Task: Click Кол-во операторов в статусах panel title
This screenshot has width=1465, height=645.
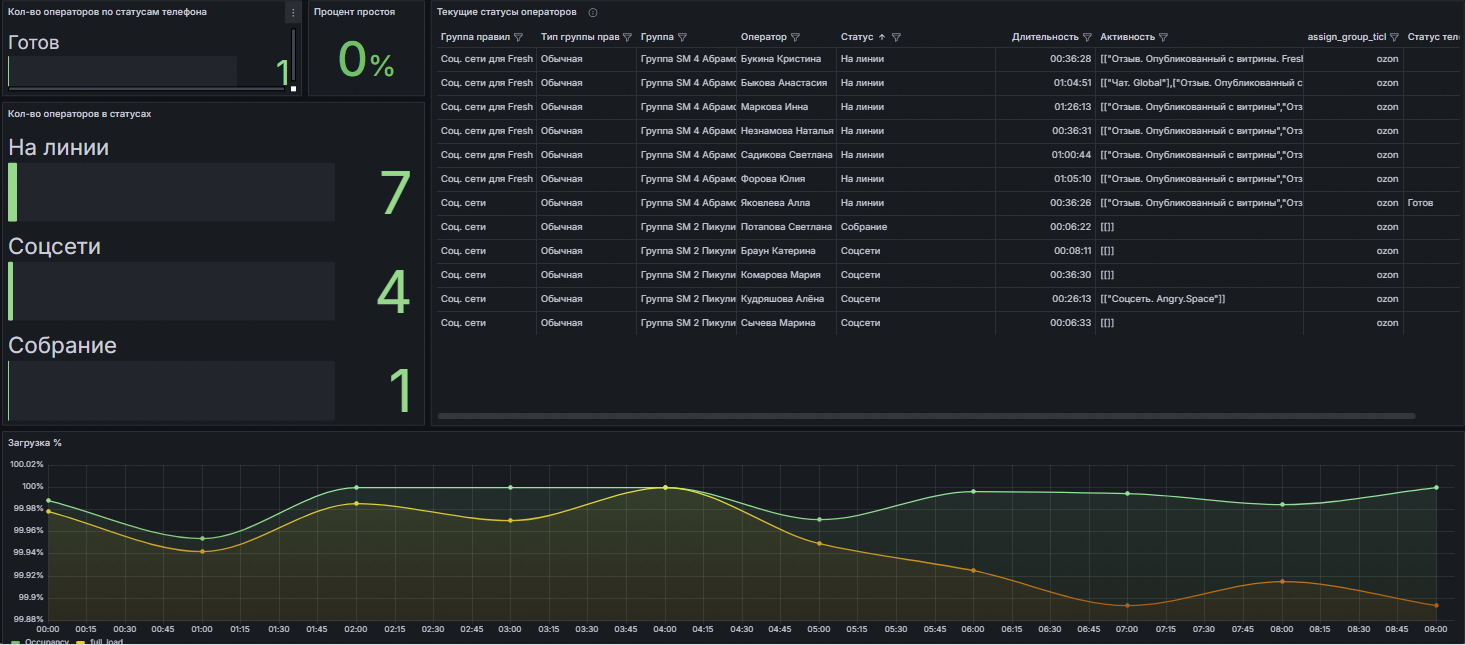Action: coord(79,114)
